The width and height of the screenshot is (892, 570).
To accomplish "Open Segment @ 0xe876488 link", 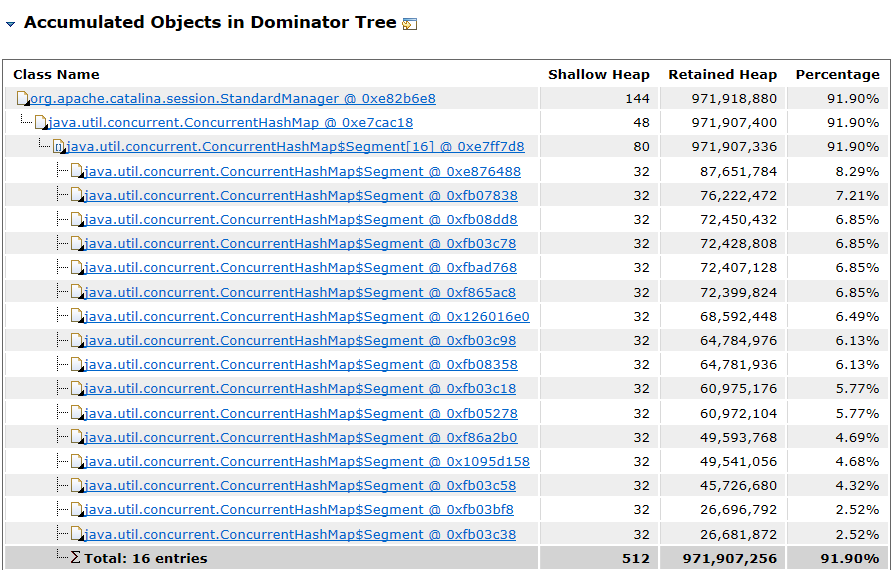I will [303, 171].
